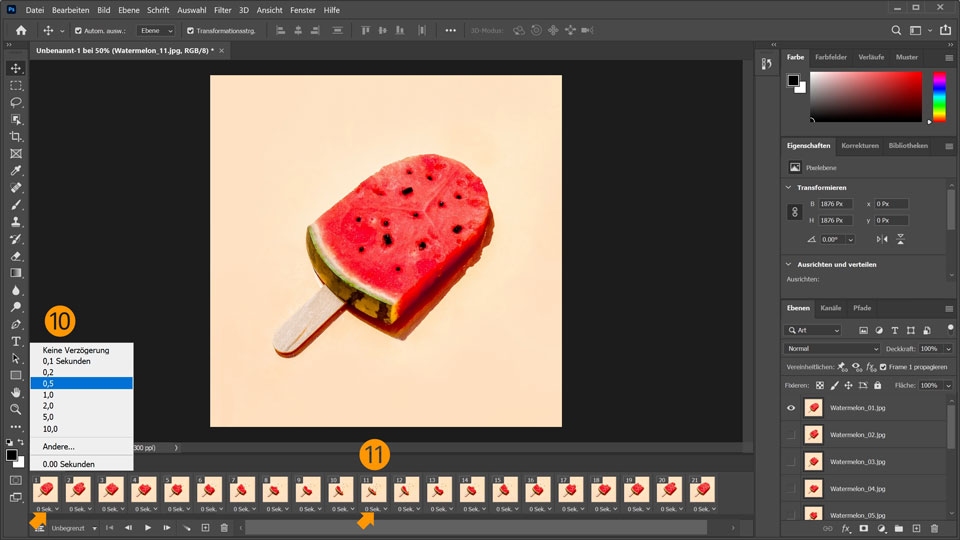This screenshot has height=540, width=960.
Task: Toggle the width-height link in Transformieren
Action: tap(795, 212)
